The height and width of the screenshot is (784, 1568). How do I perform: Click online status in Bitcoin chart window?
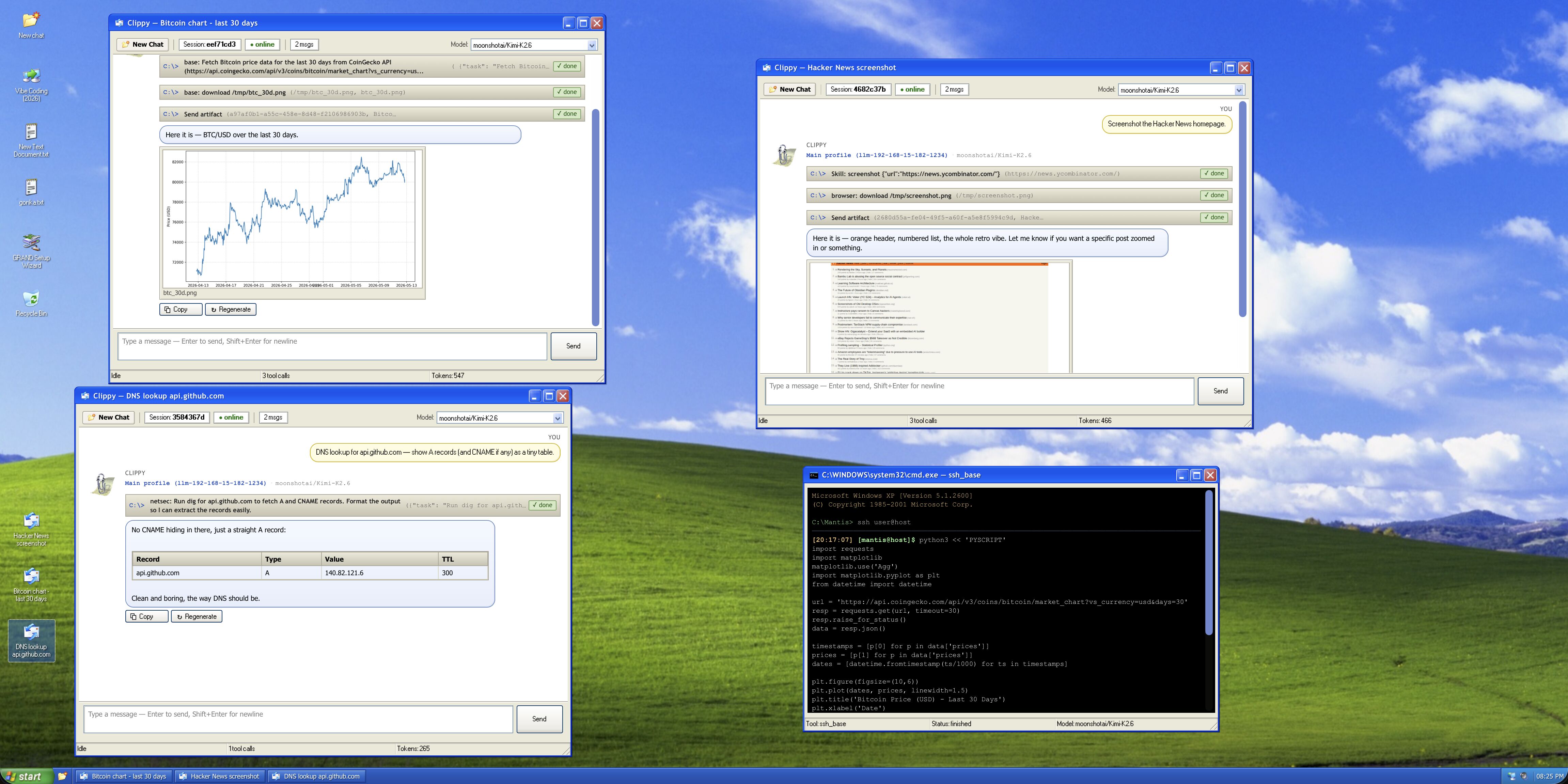pos(262,44)
